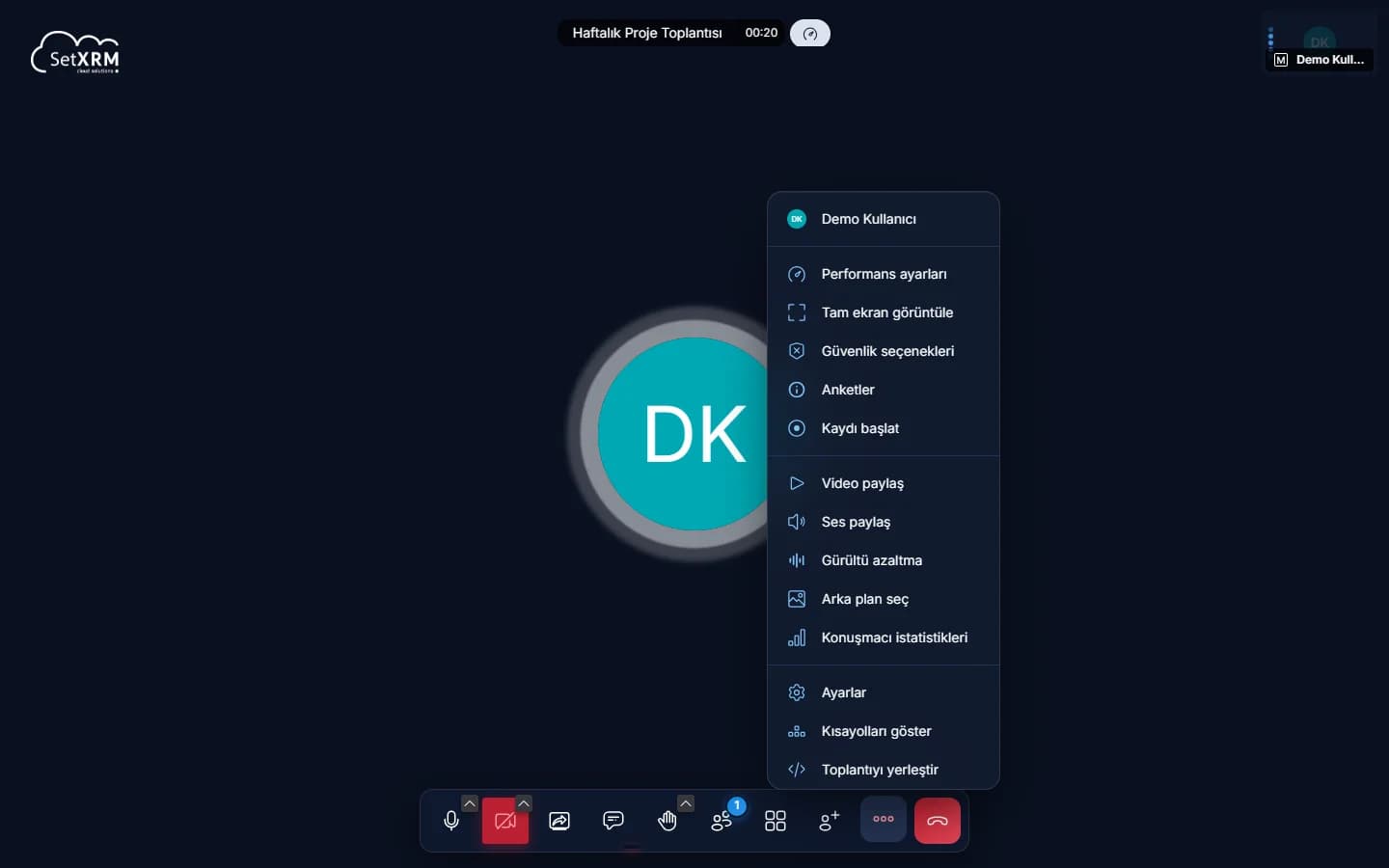Raise your hand with the hand icon
Screen dimensions: 1389x868
pos(667,821)
